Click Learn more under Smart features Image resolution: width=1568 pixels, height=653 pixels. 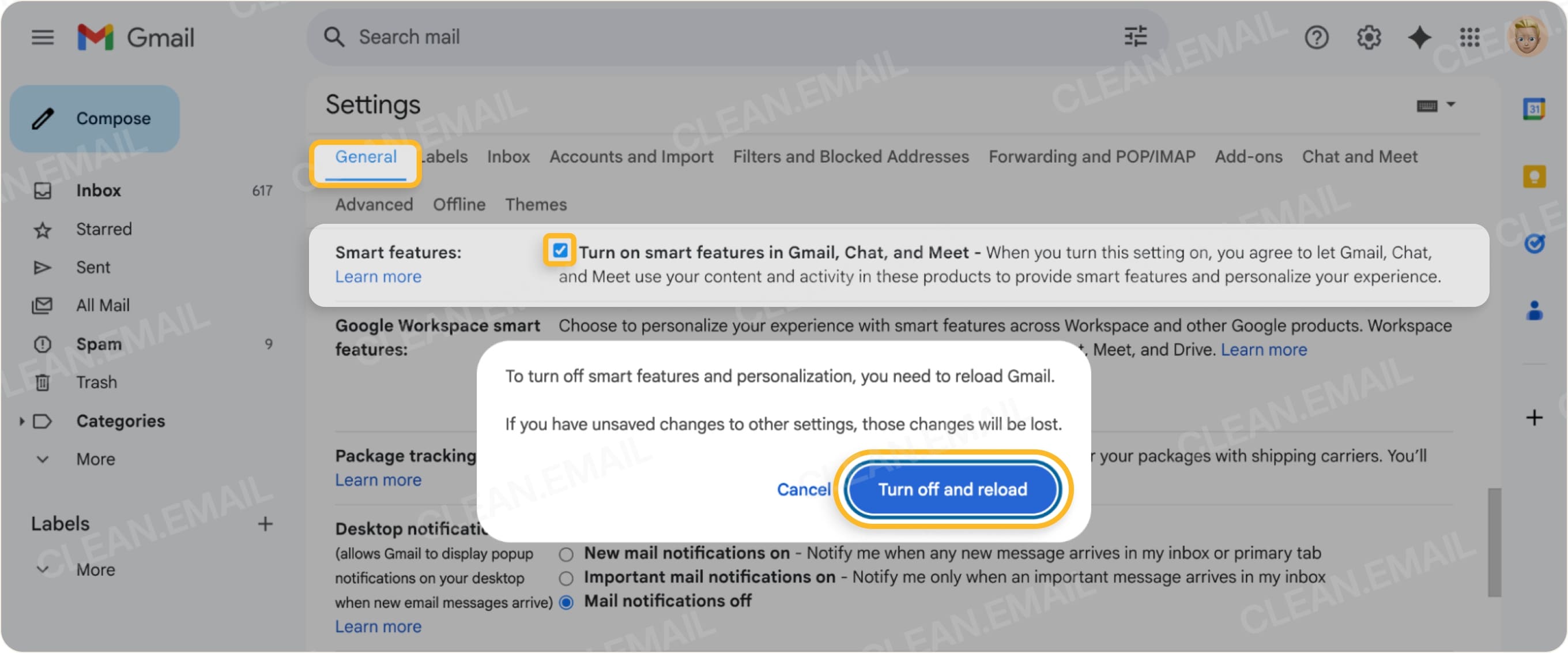pos(378,276)
